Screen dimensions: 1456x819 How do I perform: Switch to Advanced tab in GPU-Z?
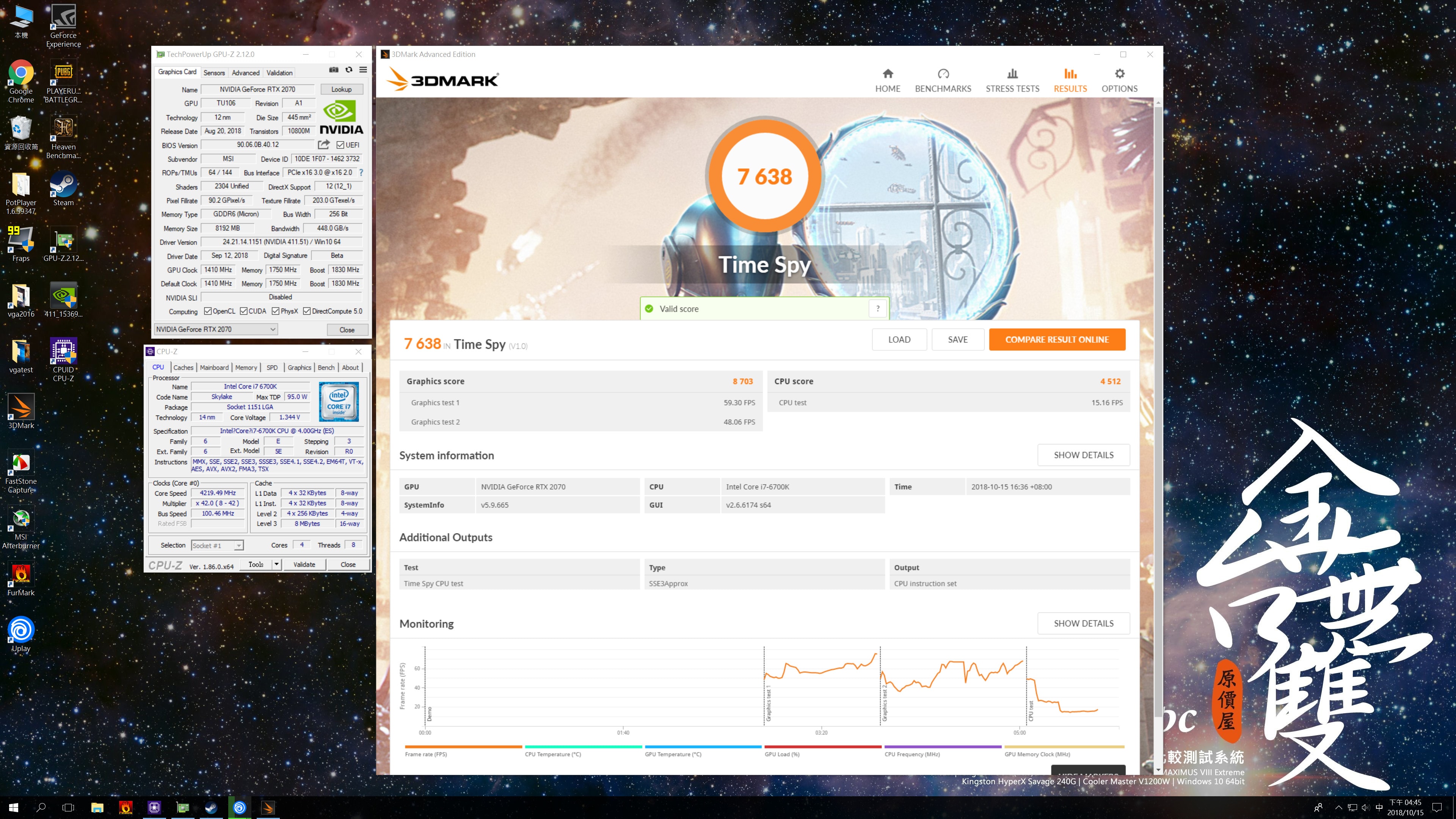coord(245,73)
